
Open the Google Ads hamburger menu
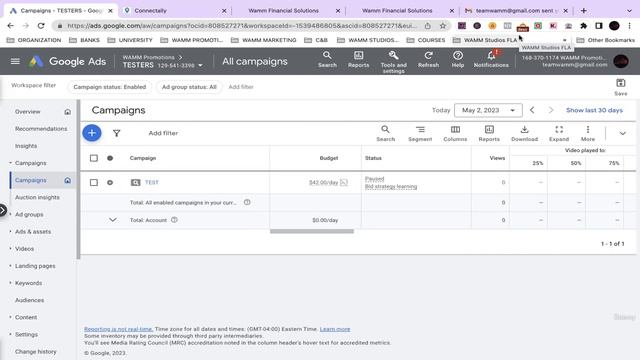[15, 61]
